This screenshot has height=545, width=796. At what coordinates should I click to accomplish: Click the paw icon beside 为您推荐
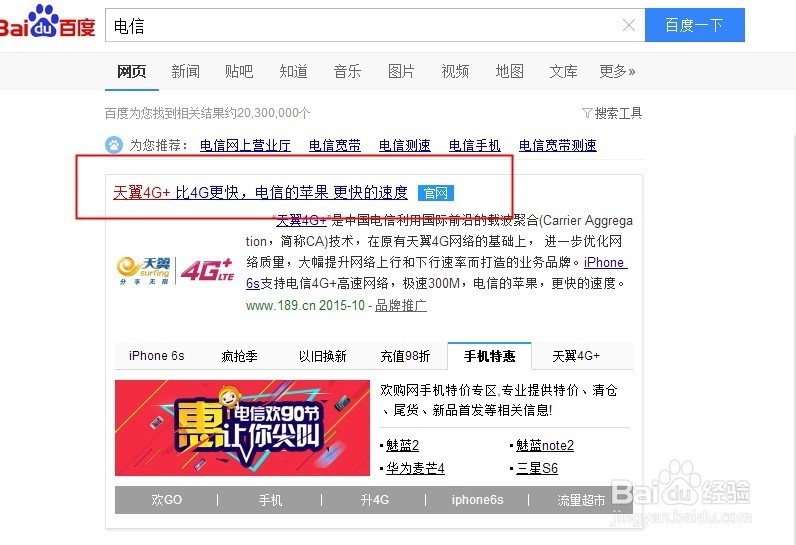point(114,145)
